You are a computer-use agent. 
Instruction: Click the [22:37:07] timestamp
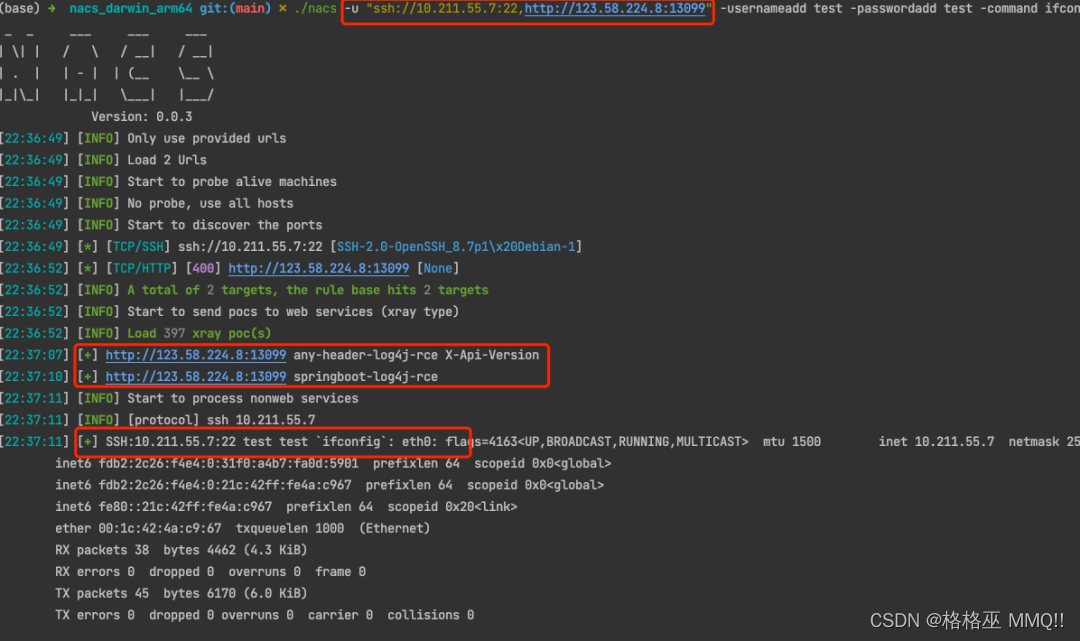34,355
